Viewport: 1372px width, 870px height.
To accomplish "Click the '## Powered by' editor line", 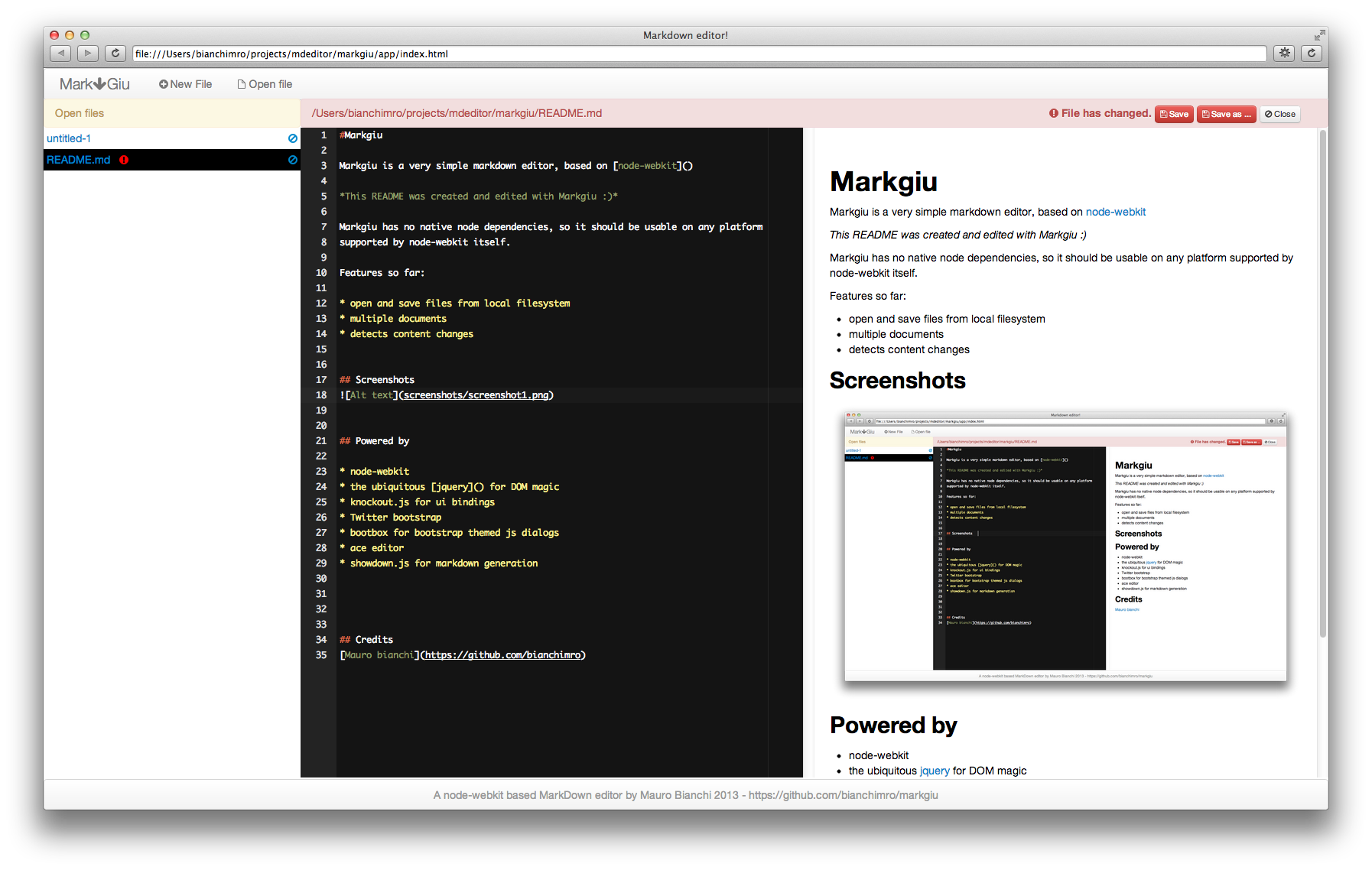I will pyautogui.click(x=374, y=440).
